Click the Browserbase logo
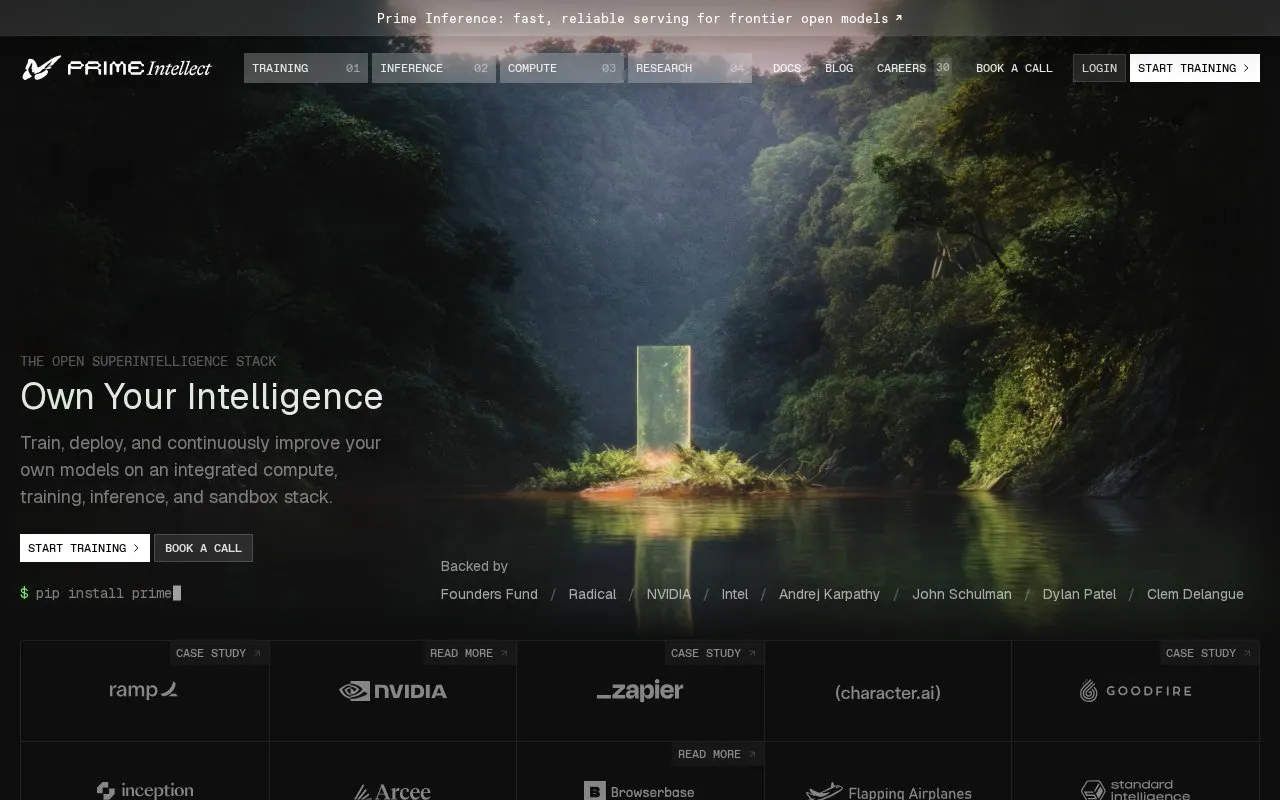The image size is (1280, 800). coord(640,792)
